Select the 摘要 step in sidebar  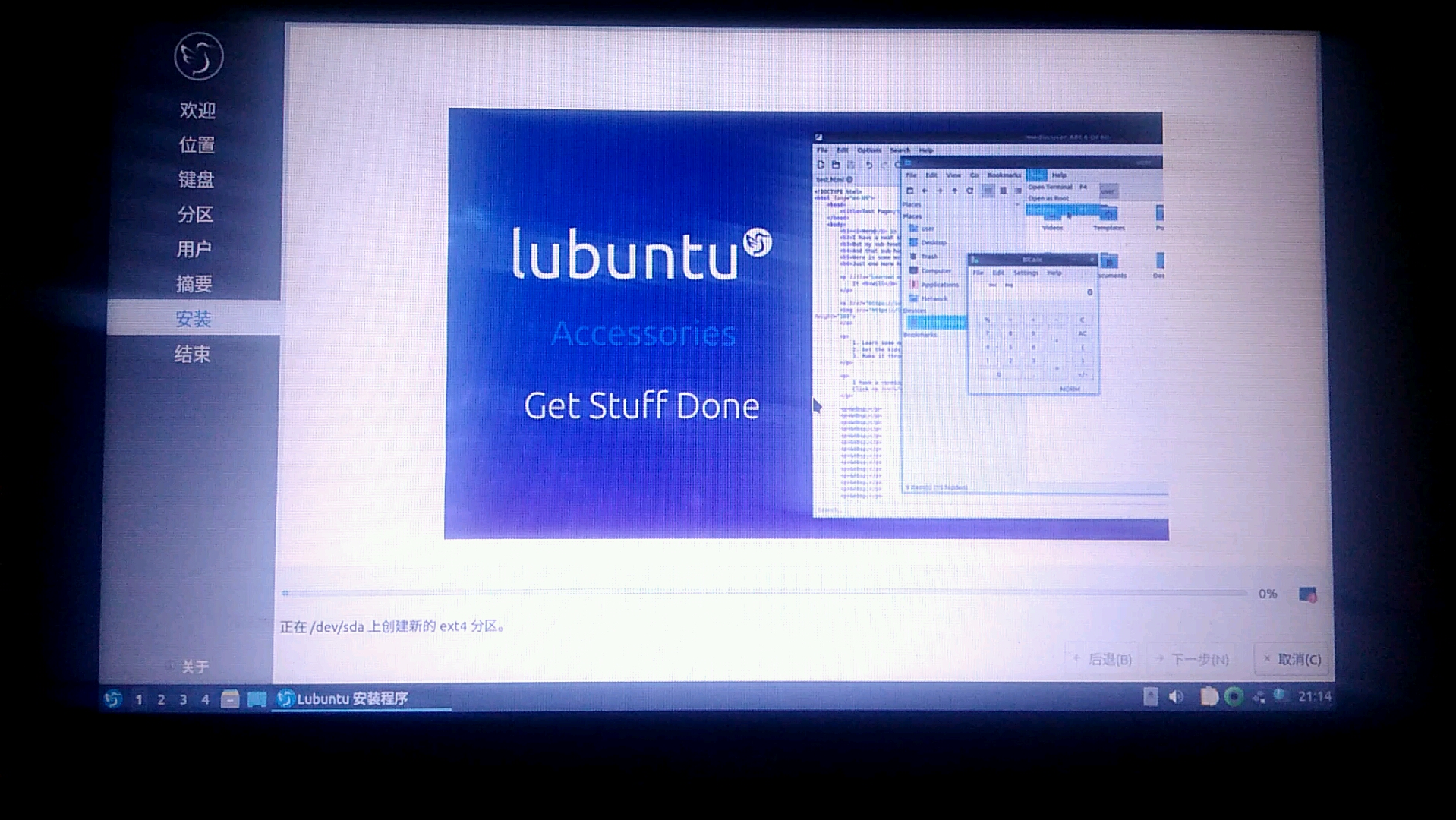pos(194,284)
